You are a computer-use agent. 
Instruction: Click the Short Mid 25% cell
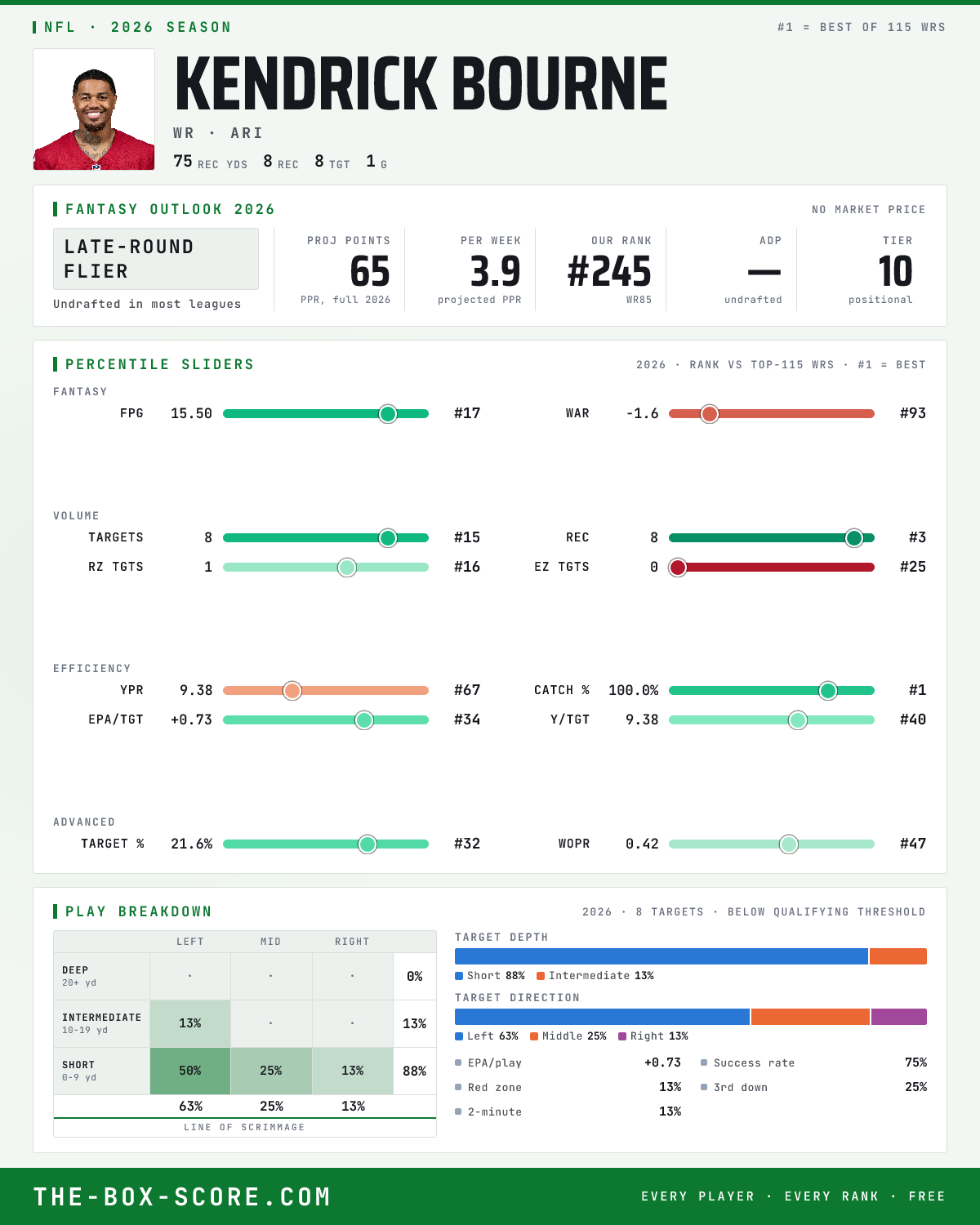271,1071
